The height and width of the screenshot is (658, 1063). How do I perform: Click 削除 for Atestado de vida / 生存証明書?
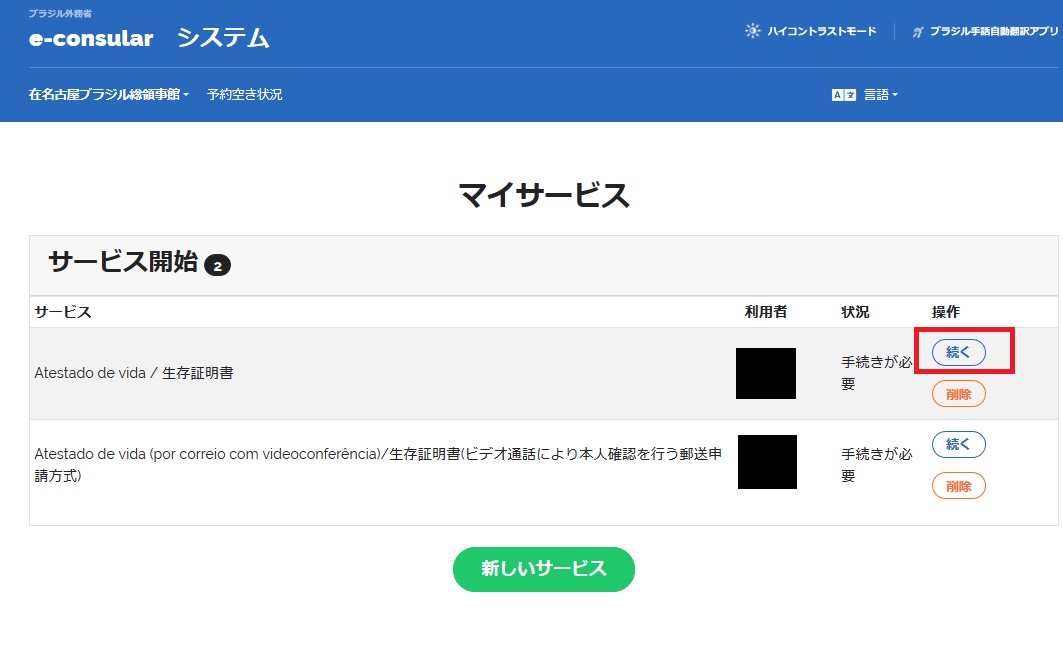coord(959,394)
